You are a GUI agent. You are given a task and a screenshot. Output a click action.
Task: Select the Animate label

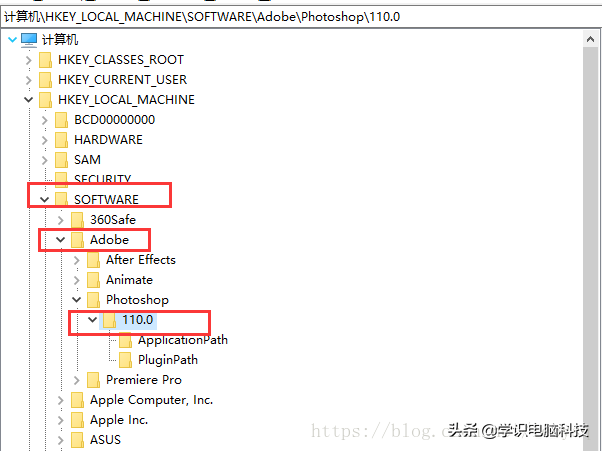(x=129, y=280)
